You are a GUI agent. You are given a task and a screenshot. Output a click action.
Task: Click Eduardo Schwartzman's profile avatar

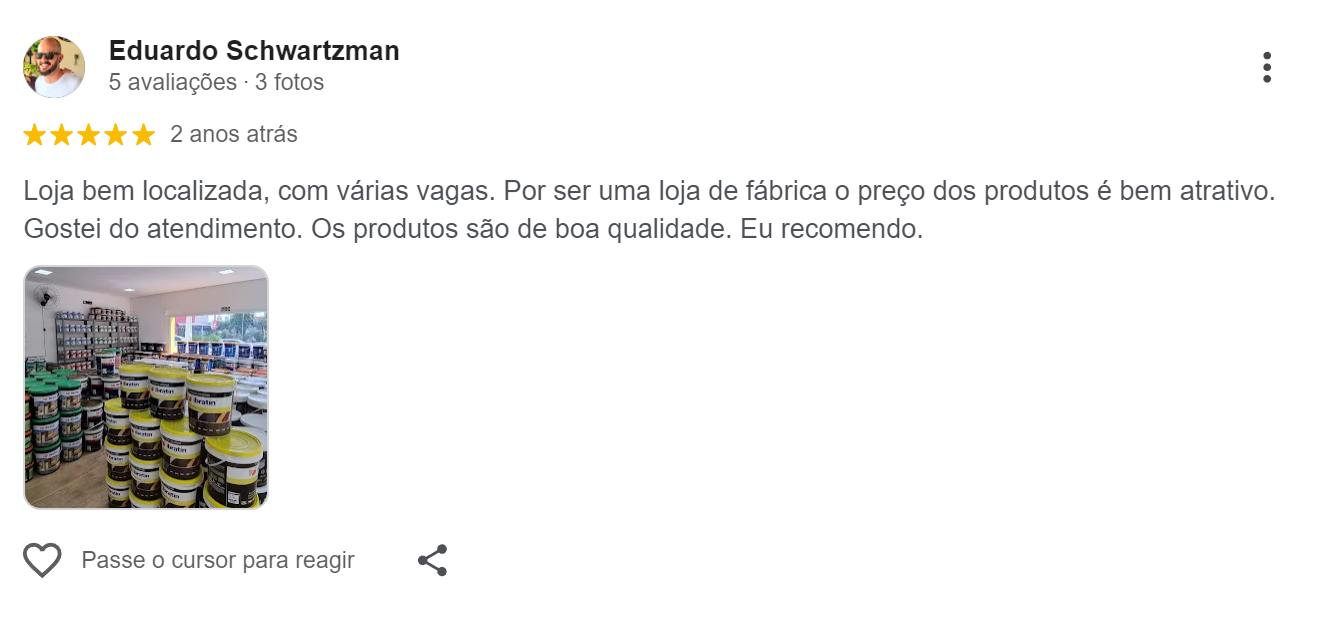click(x=54, y=67)
